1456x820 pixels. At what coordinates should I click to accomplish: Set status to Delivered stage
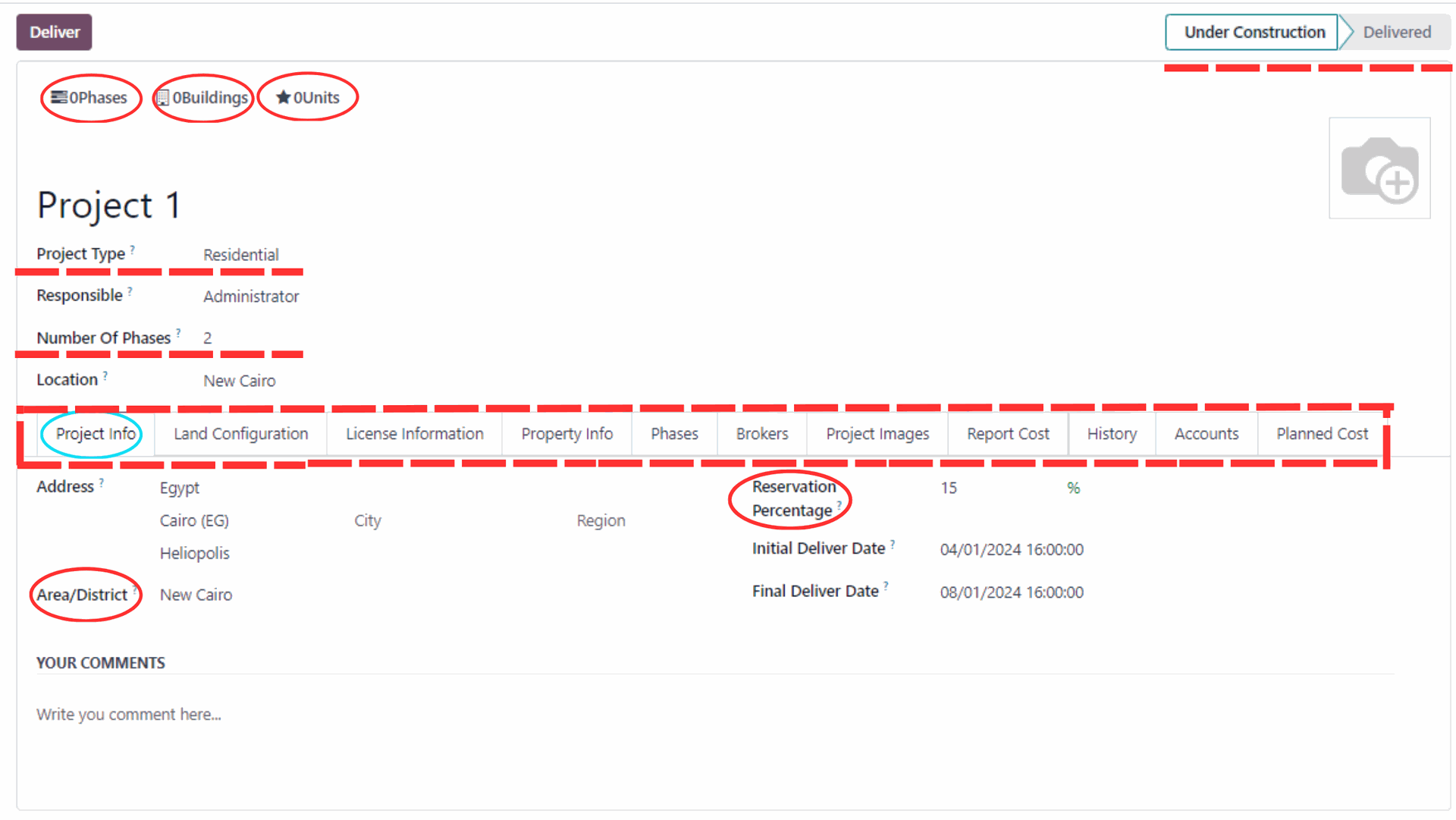(x=1396, y=32)
